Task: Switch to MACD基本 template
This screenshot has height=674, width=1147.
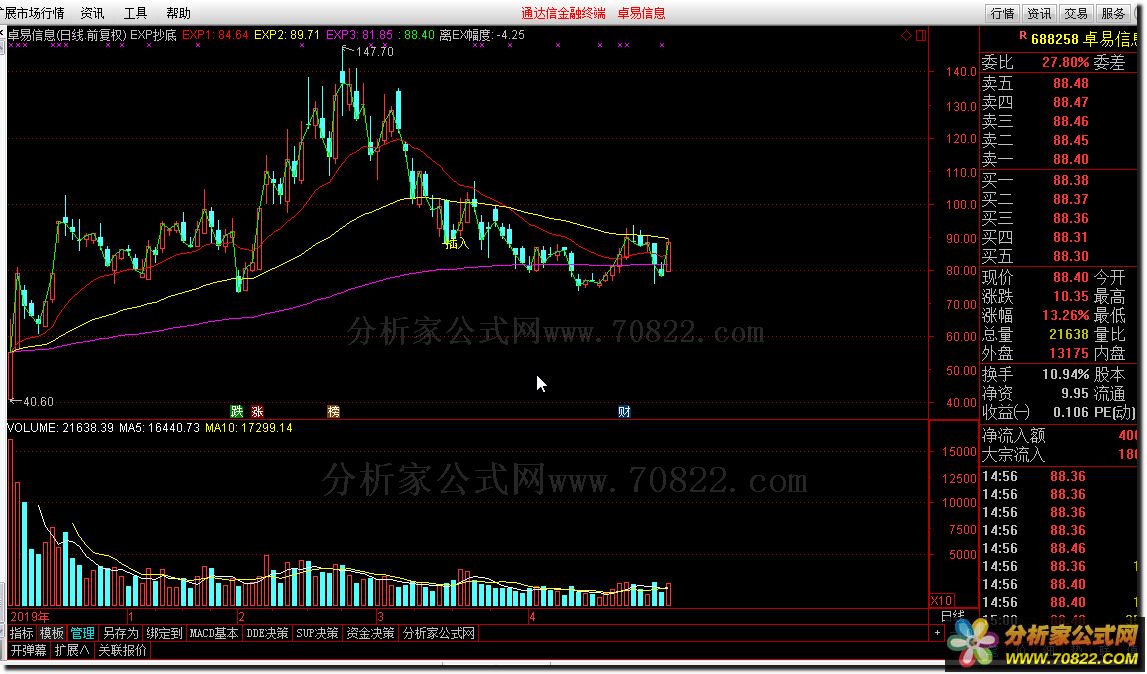Action: (214, 633)
